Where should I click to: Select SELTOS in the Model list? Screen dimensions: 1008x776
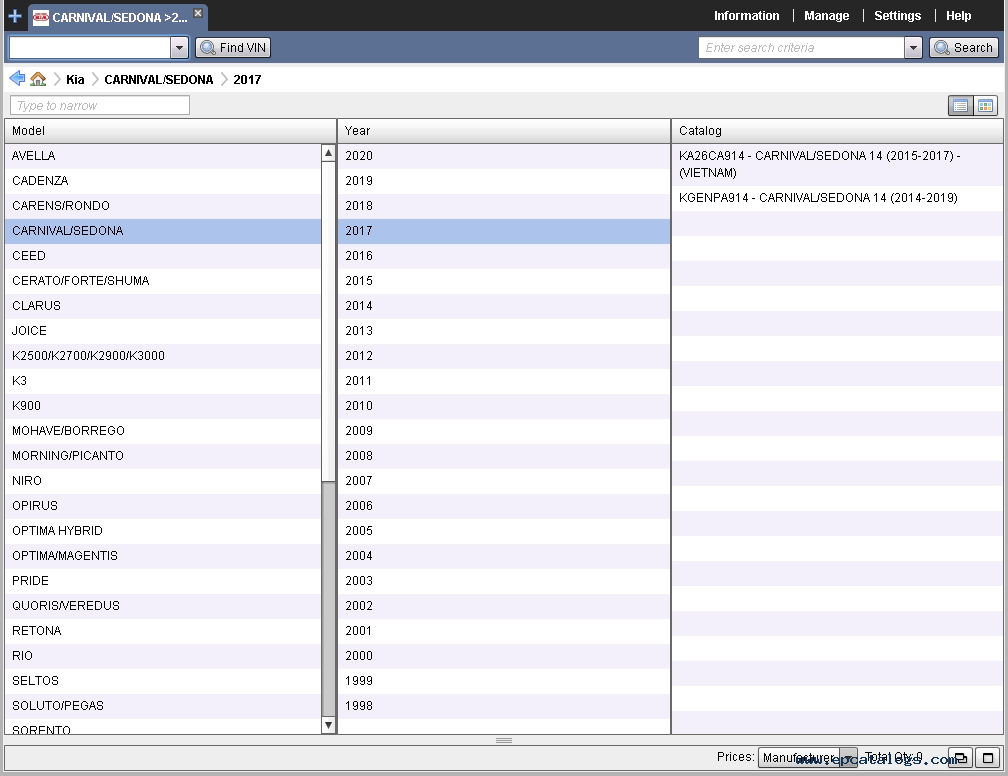pos(163,681)
